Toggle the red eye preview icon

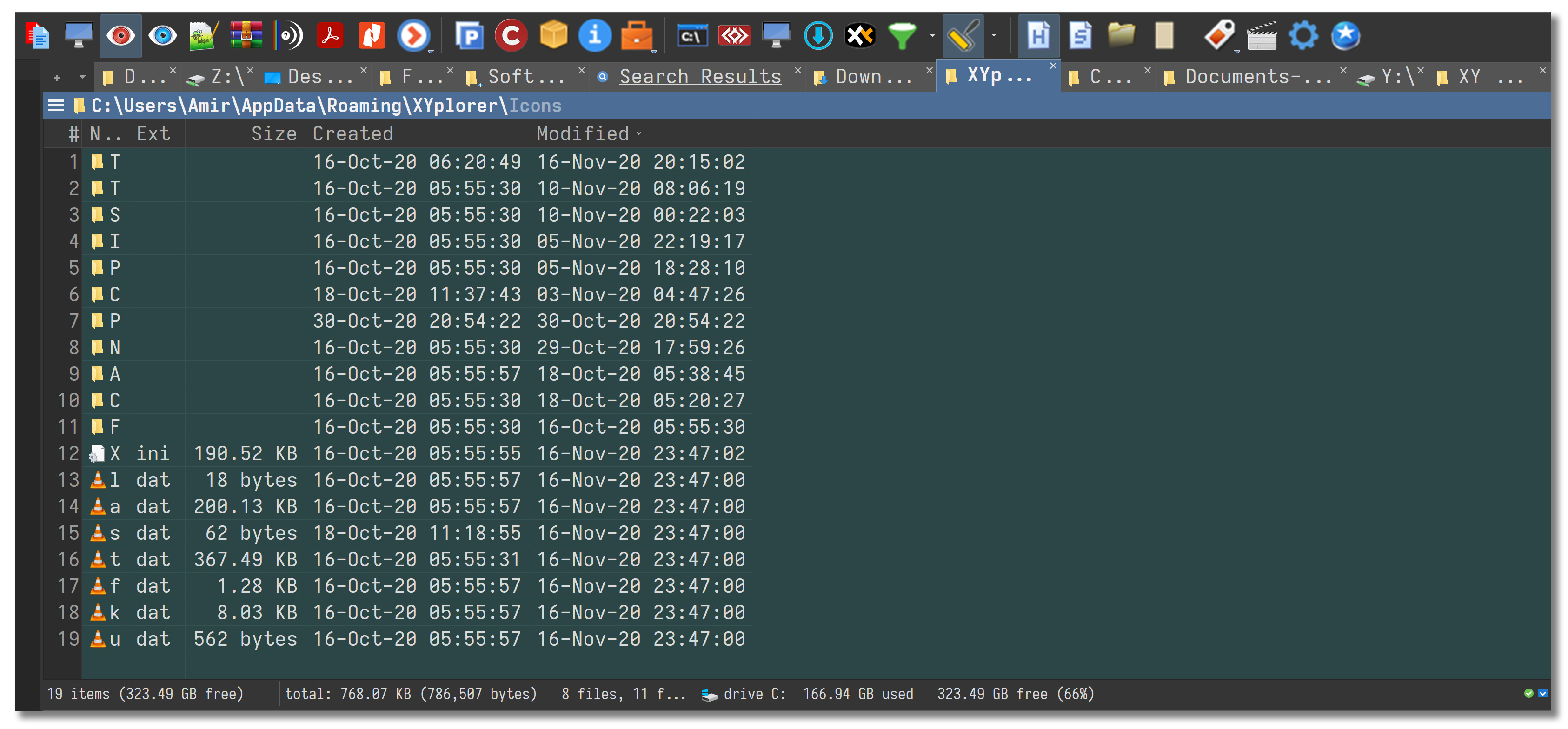click(x=120, y=35)
